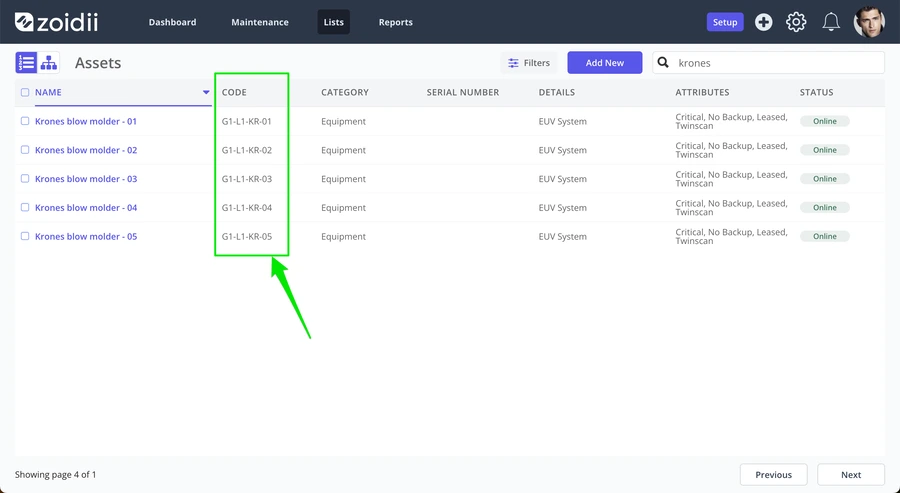The width and height of the screenshot is (900, 493).
Task: Toggle the NAME column sort arrow
Action: pyautogui.click(x=206, y=92)
